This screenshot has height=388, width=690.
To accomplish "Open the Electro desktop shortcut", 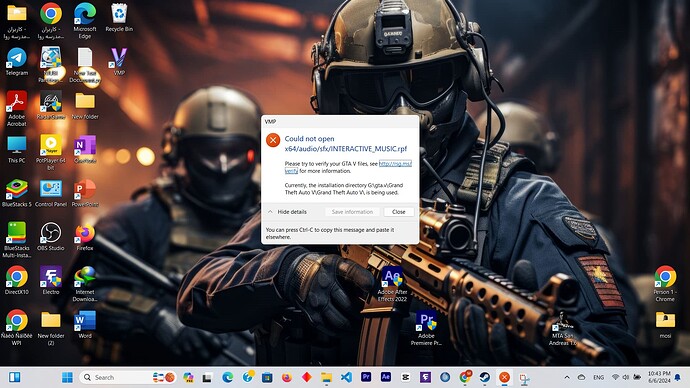I will click(x=51, y=280).
